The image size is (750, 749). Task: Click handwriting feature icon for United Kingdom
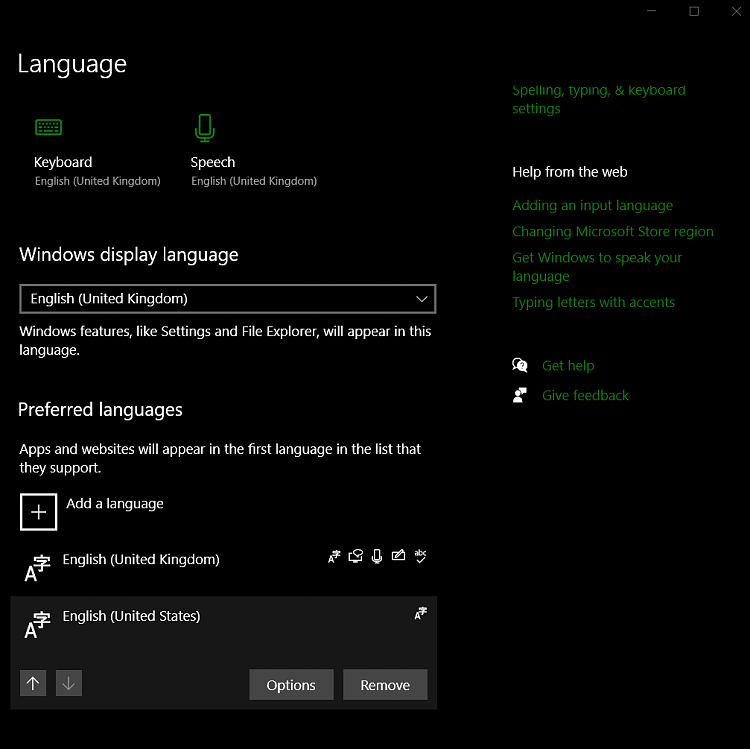click(398, 555)
